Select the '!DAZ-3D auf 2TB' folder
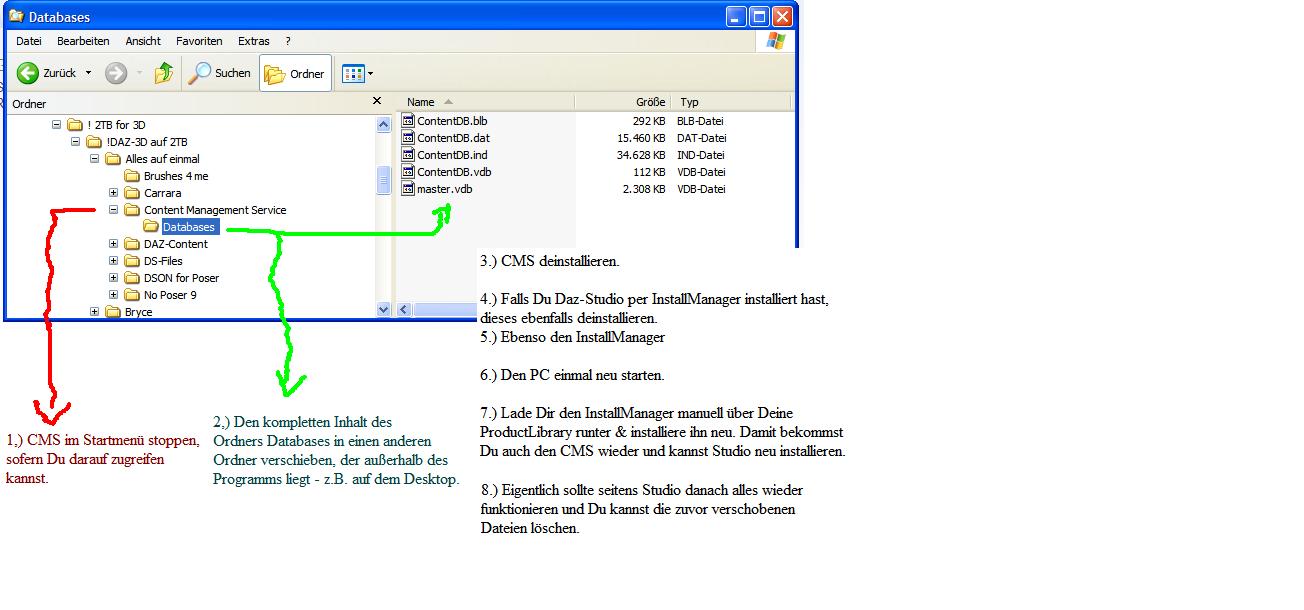This screenshot has width=1304, height=610. pyautogui.click(x=136, y=142)
